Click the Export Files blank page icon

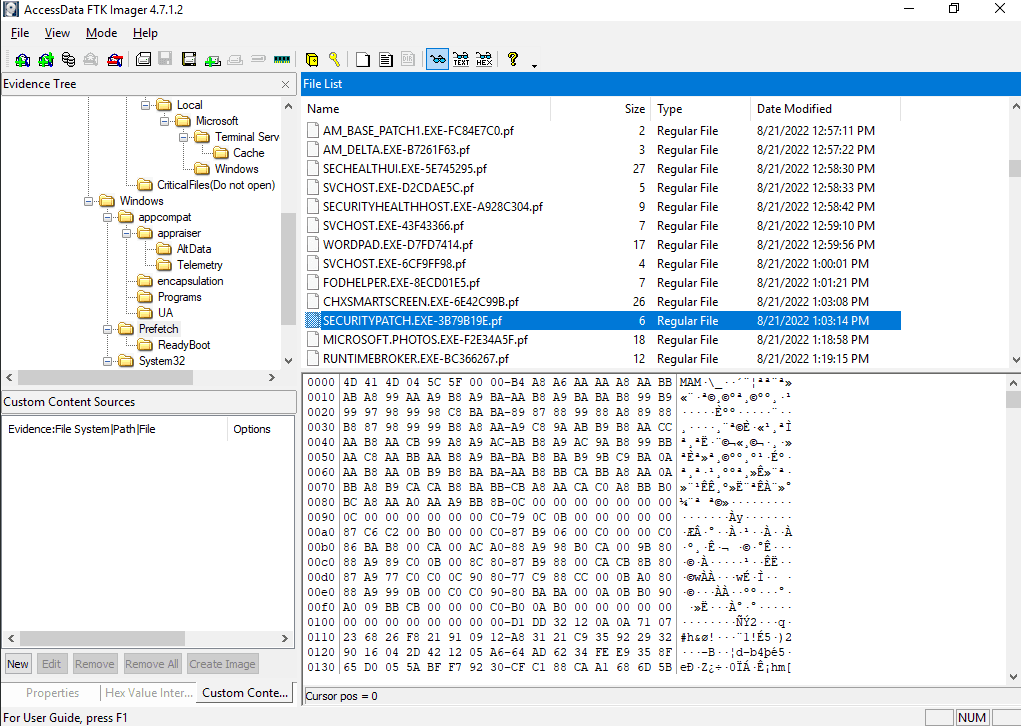tap(363, 60)
